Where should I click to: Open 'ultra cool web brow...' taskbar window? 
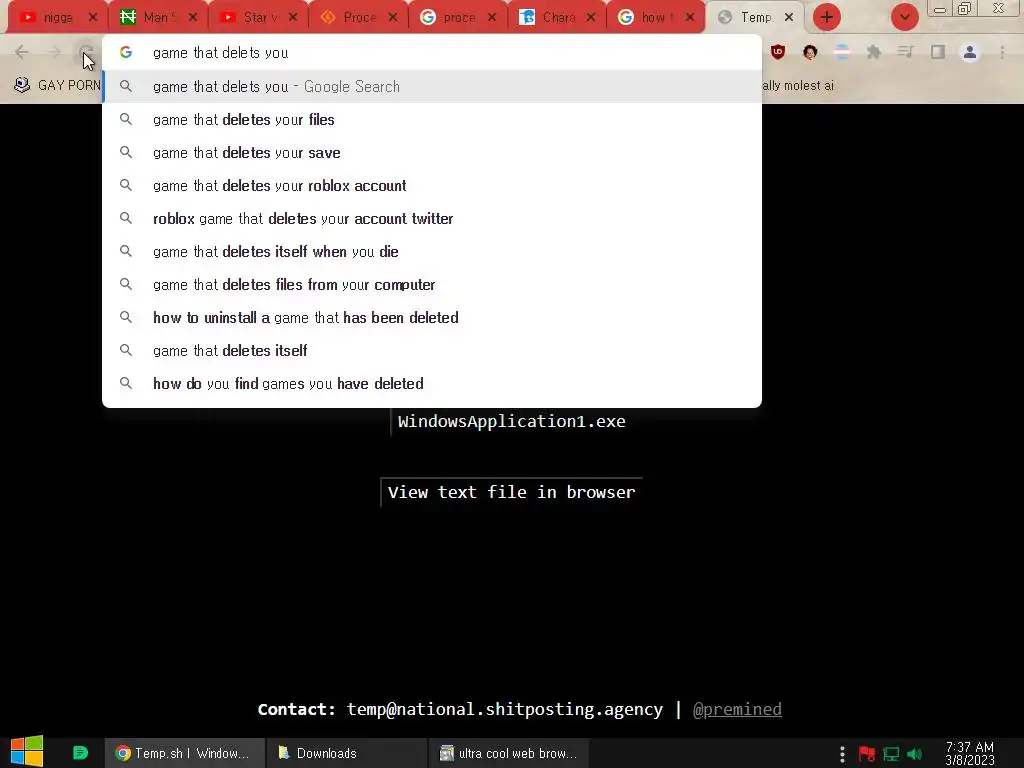[x=508, y=753]
